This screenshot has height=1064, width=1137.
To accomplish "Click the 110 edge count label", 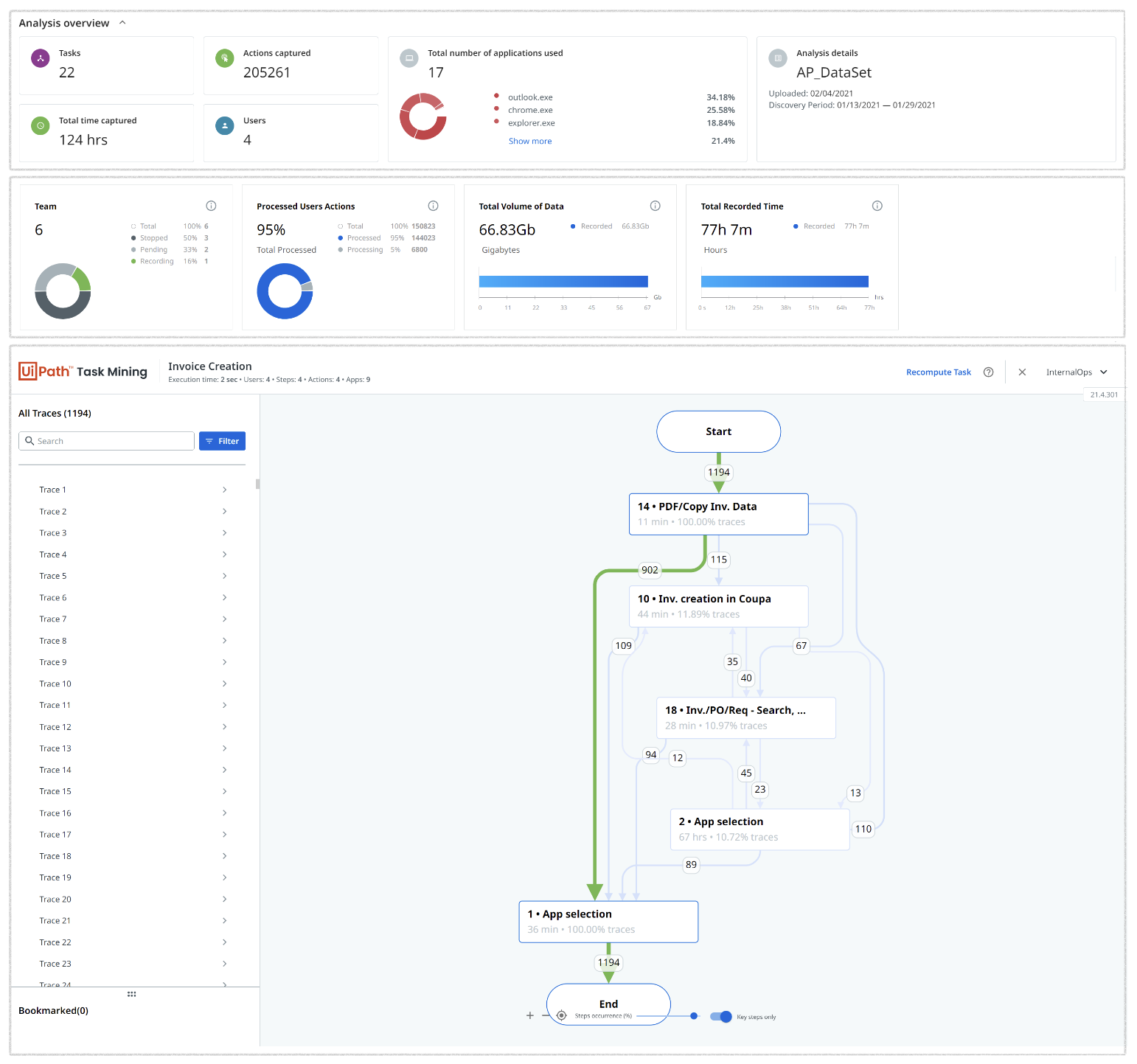I will (x=863, y=829).
